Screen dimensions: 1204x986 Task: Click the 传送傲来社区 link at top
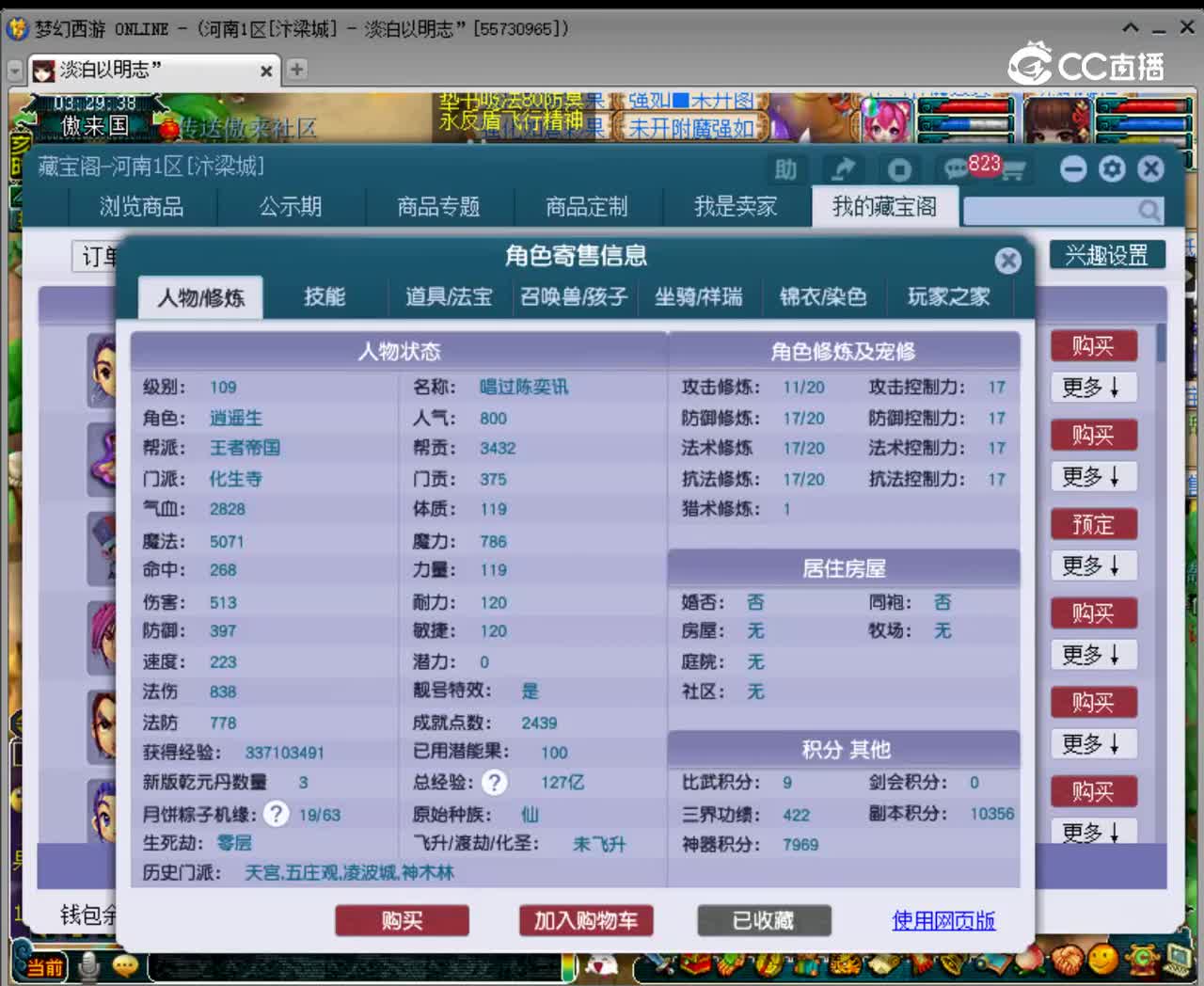(248, 129)
